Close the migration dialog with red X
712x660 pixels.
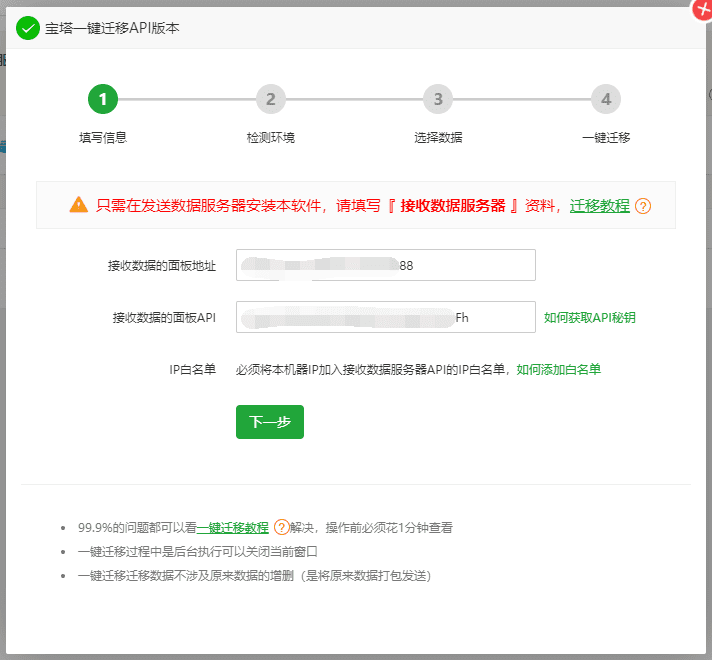[x=702, y=9]
